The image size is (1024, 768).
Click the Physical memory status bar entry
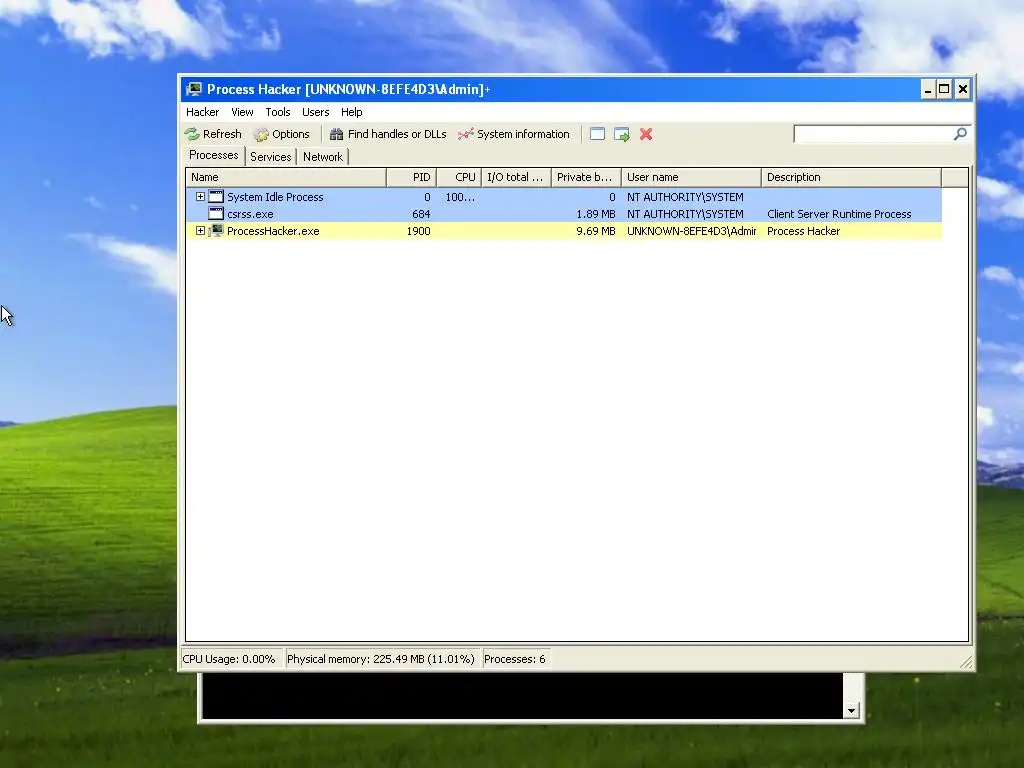click(x=381, y=659)
